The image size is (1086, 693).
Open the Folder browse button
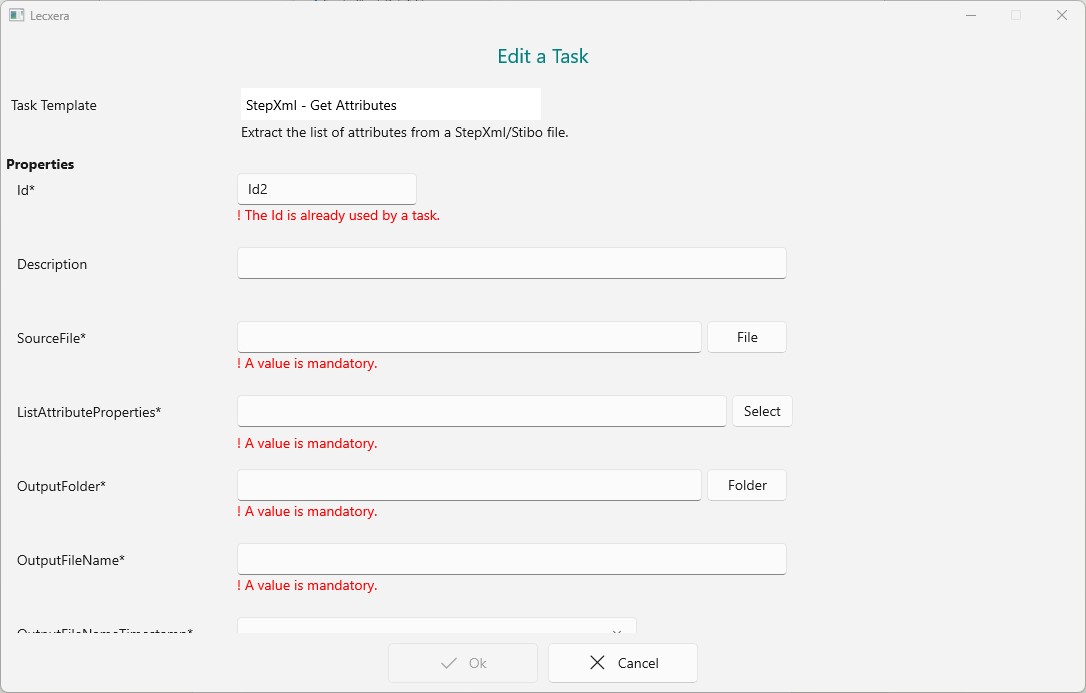click(x=746, y=485)
